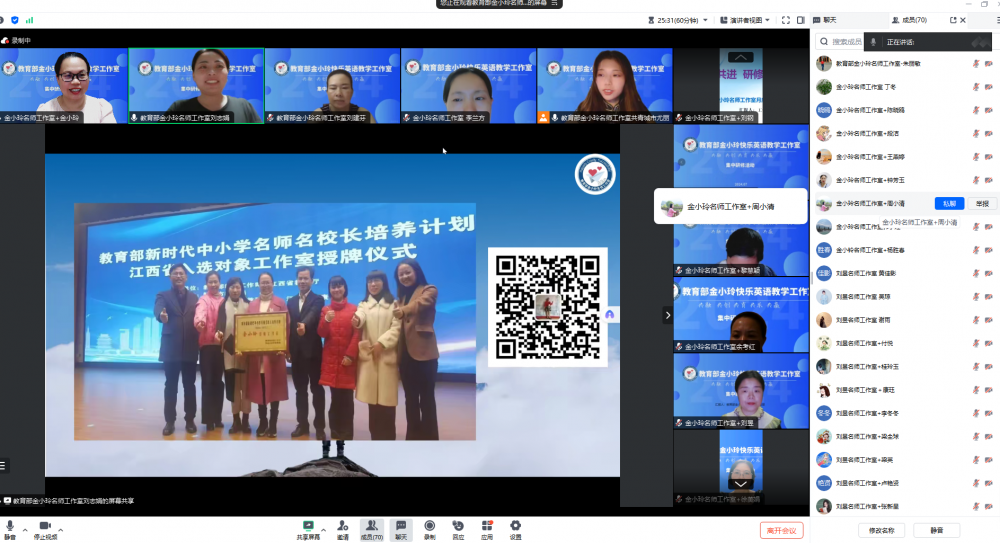The width and height of the screenshot is (1000, 543).
Task: Click the Leave Meeting (离开会议) button
Action: click(781, 530)
